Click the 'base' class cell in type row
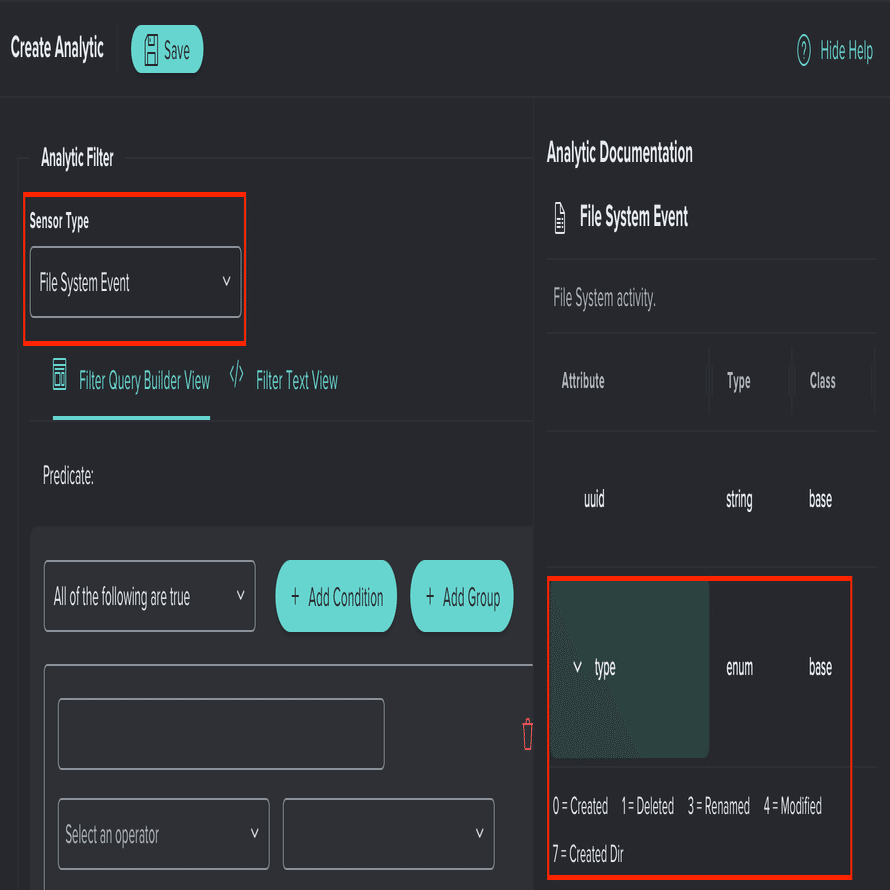The height and width of the screenshot is (890, 890). coord(820,668)
